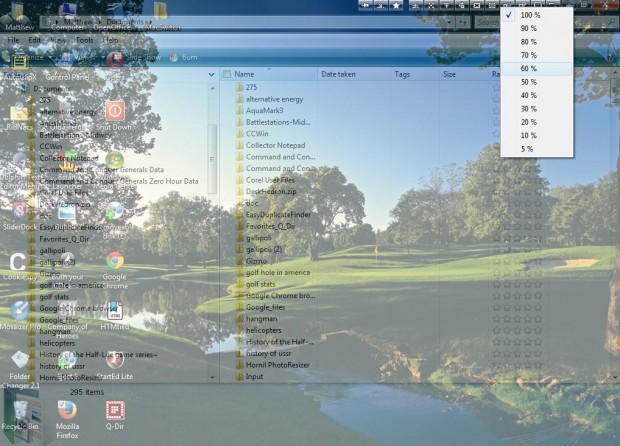Choose 80 % from opacity menu
The height and width of the screenshot is (446, 620).
point(537,42)
